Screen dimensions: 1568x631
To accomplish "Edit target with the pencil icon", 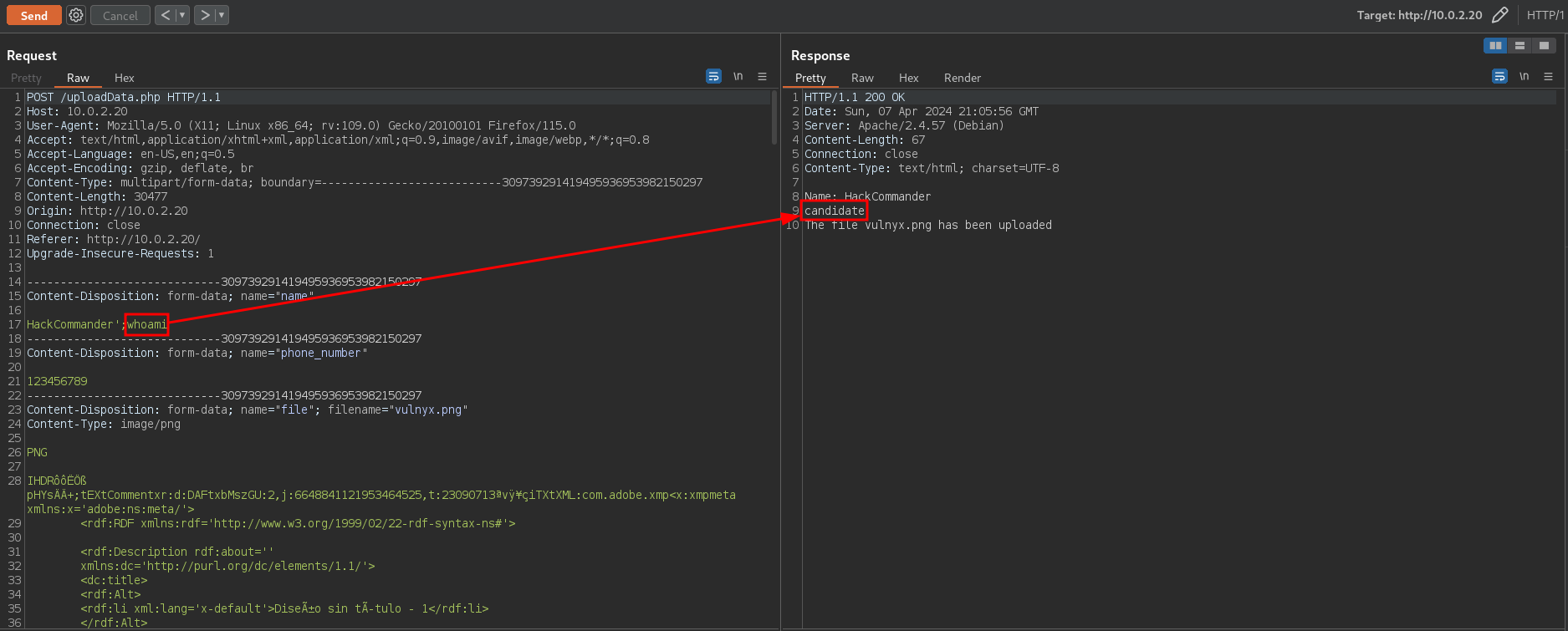I will (1499, 15).
